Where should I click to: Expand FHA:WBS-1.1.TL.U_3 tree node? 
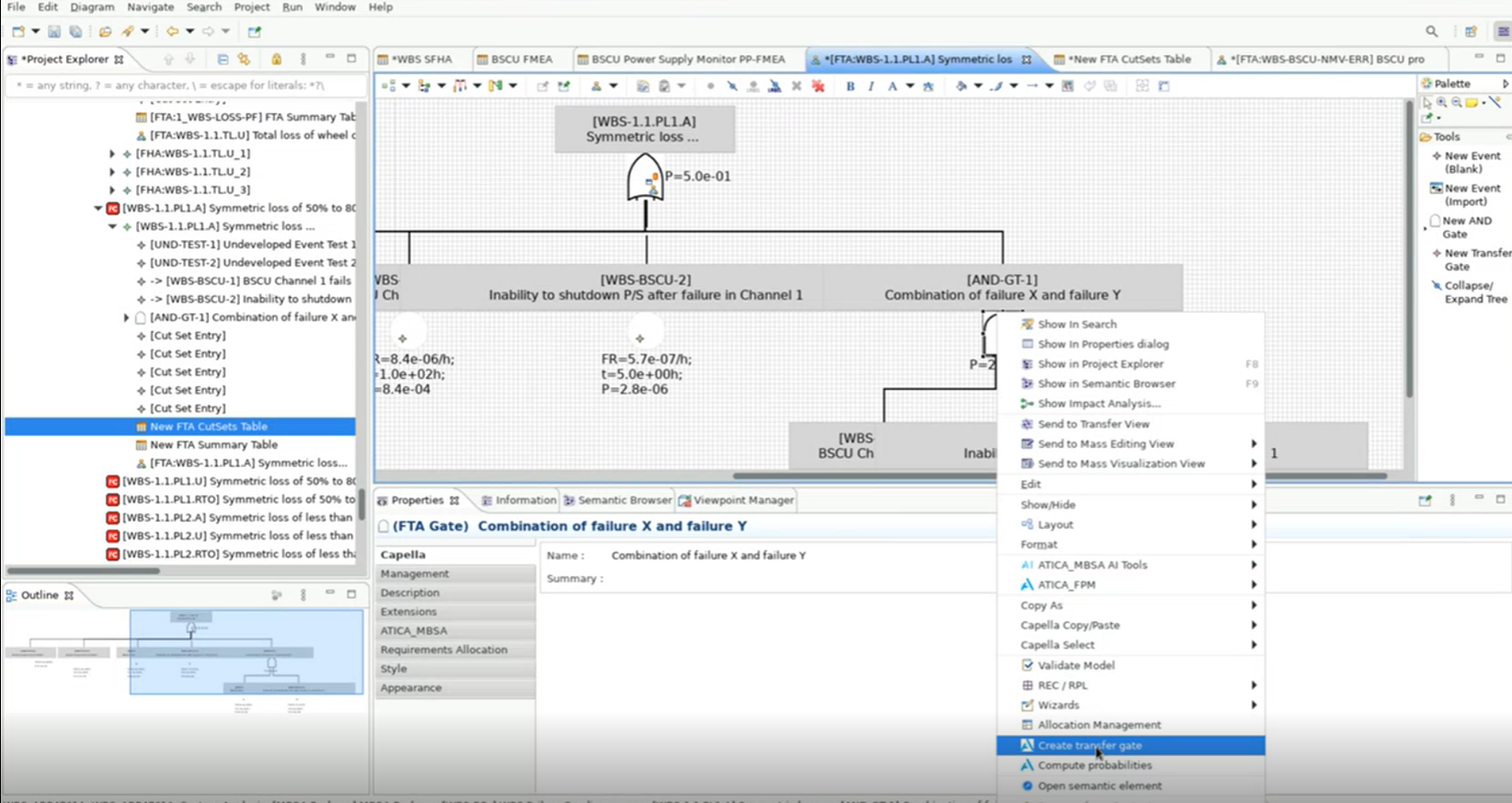click(112, 190)
